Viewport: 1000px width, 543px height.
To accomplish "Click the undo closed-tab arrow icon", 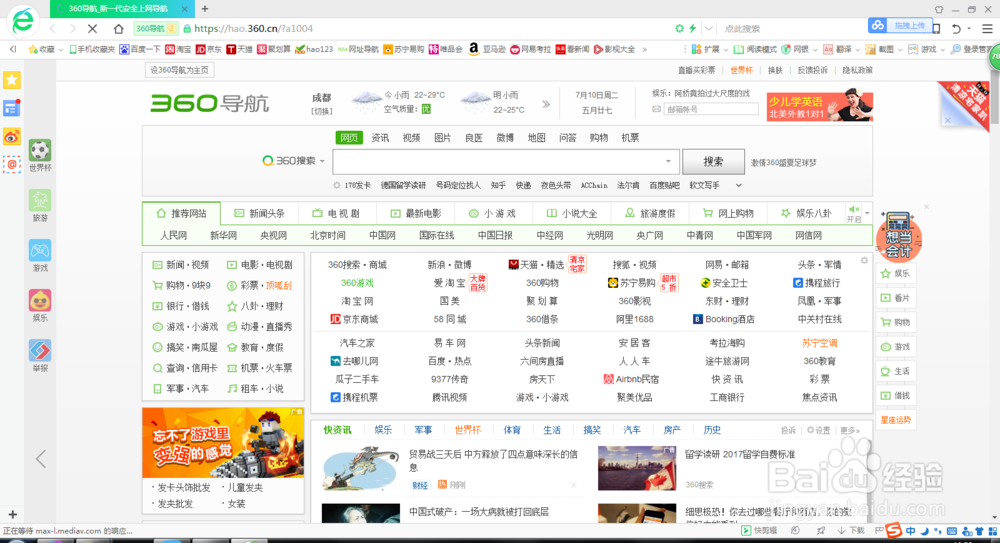I will coord(956,29).
